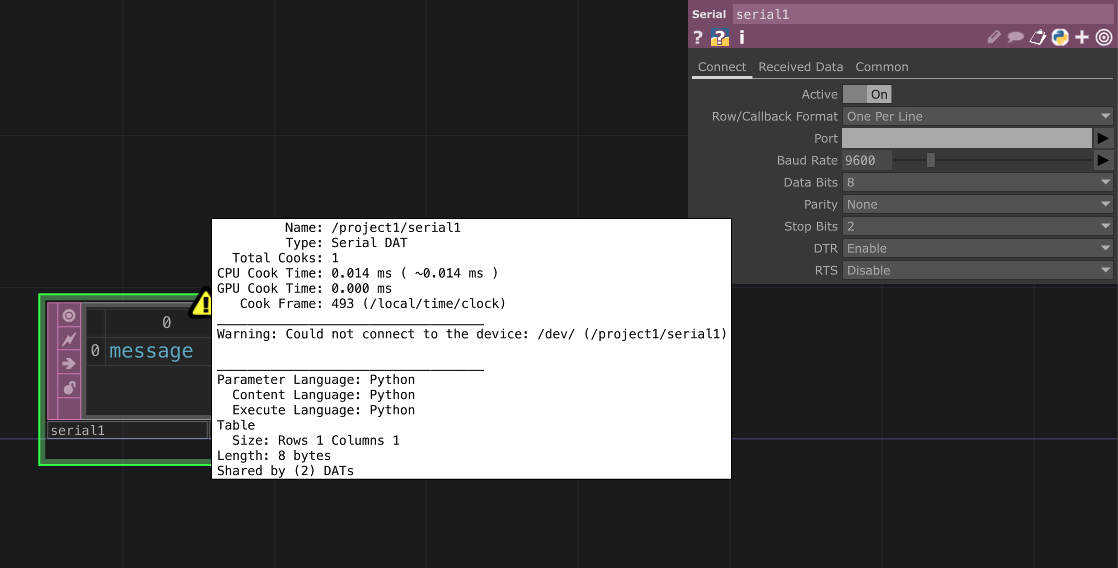This screenshot has width=1118, height=568.
Task: Click the copy parameters clipboard icon
Action: [x=1037, y=37]
